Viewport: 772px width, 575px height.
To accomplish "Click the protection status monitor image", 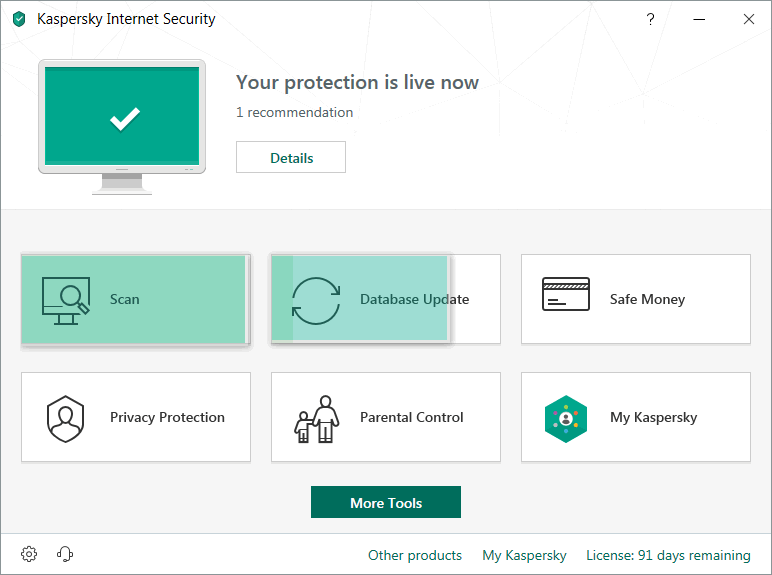I will tap(122, 127).
